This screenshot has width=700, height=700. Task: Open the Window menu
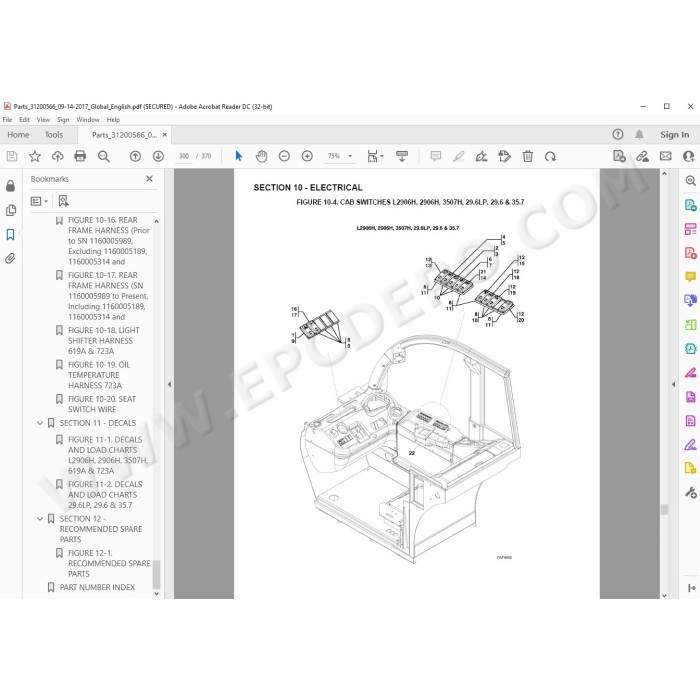[88, 120]
